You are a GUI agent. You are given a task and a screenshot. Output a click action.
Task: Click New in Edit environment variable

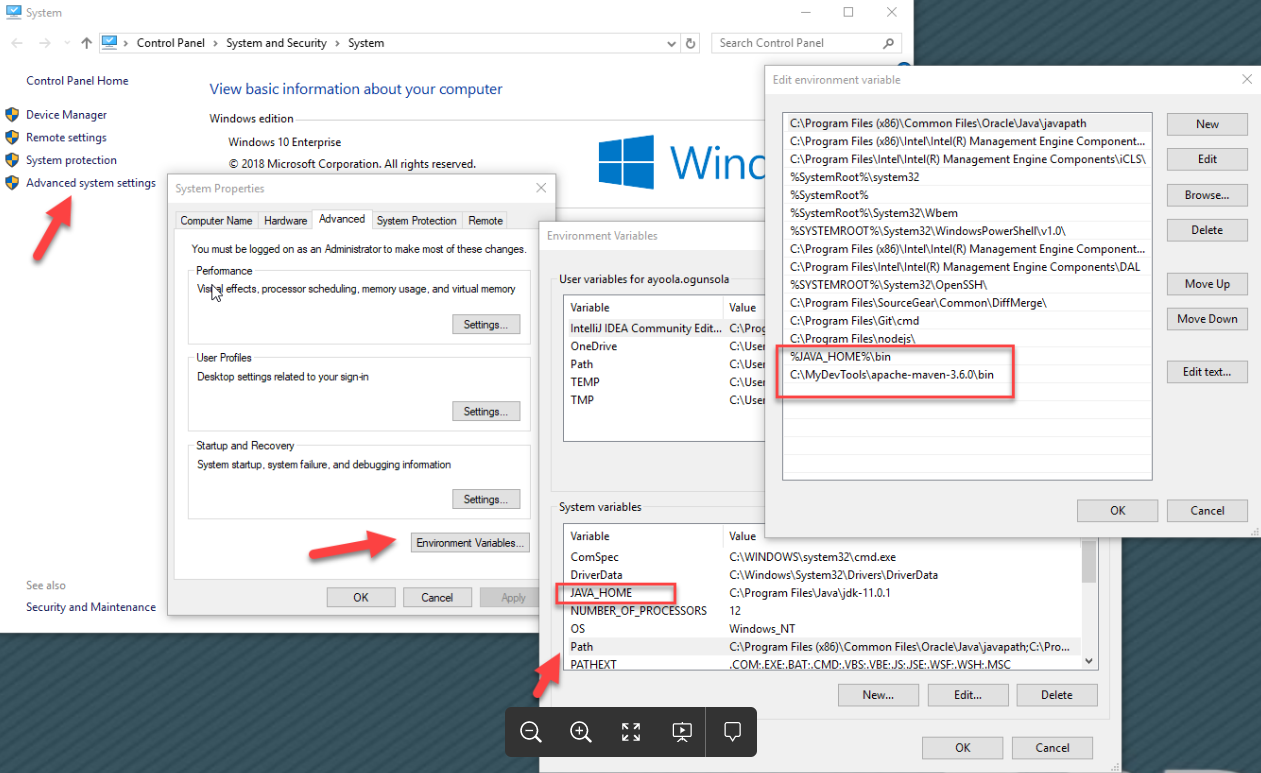1207,124
